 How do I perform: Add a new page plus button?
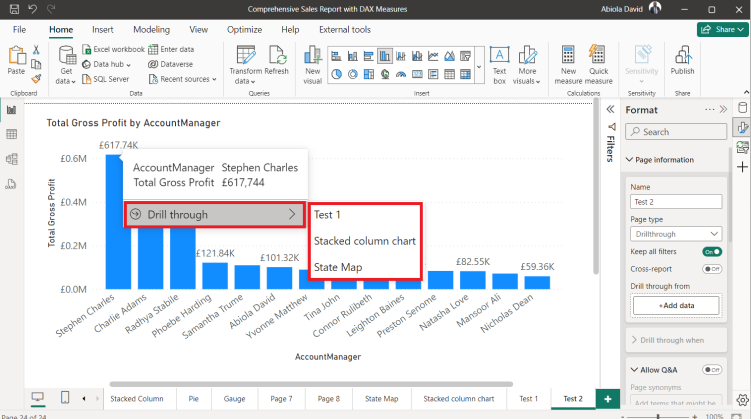608,399
